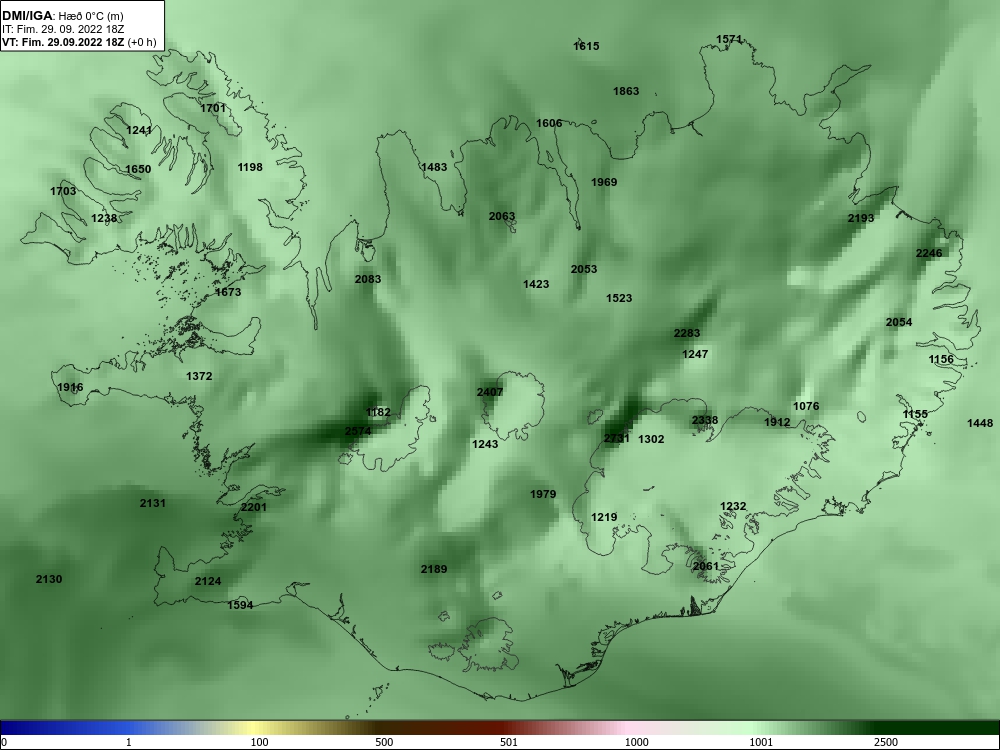Image resolution: width=1000 pixels, height=750 pixels.
Task: Select the legend label 501
Action: pos(509,742)
